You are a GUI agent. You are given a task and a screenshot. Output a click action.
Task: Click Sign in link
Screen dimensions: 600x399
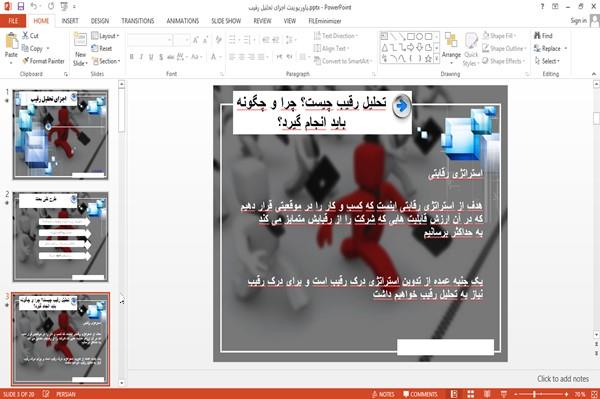[578, 21]
